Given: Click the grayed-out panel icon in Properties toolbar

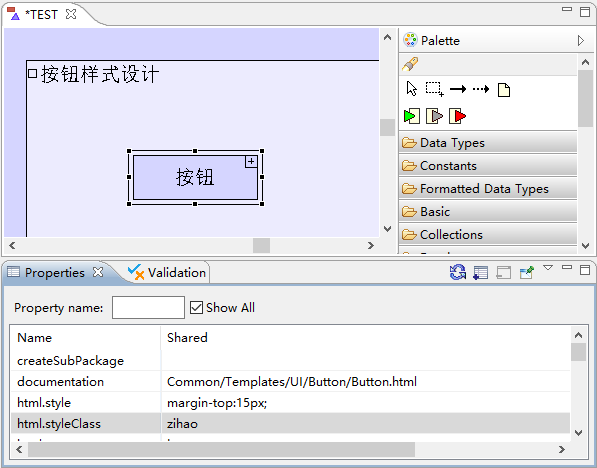Looking at the screenshot, I should coord(503,273).
